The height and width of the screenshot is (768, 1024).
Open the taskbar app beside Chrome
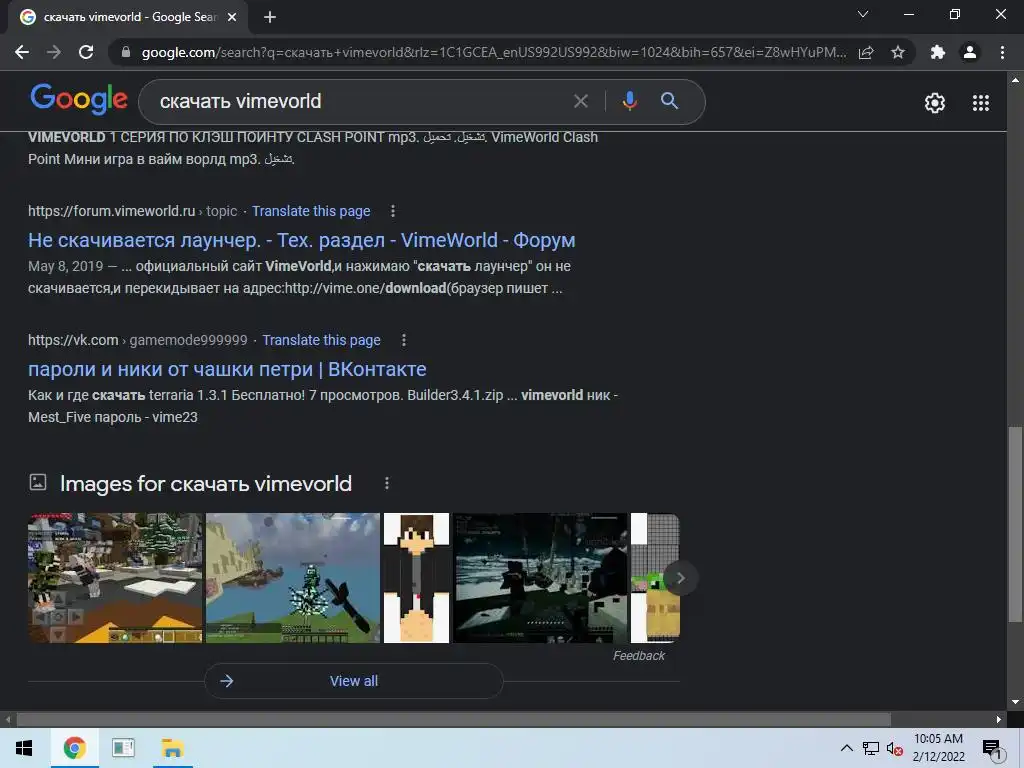pyautogui.click(x=123, y=748)
